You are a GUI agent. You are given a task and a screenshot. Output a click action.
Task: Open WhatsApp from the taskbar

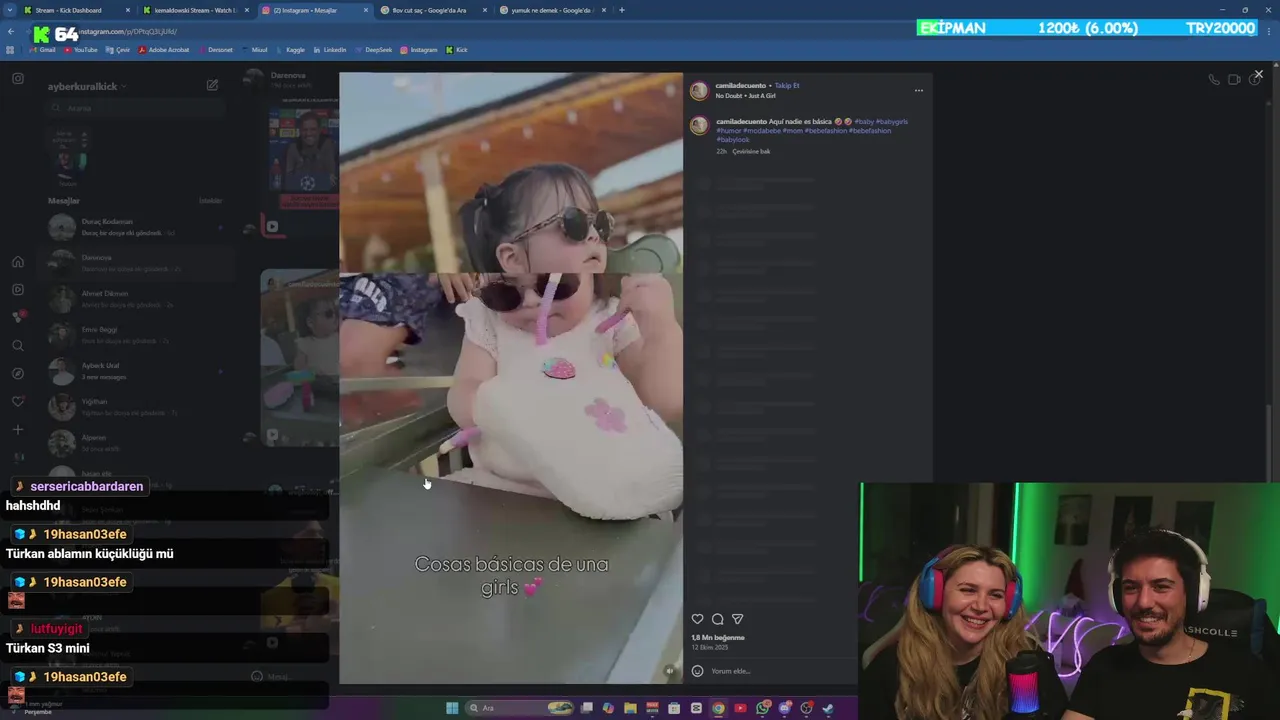(762, 708)
